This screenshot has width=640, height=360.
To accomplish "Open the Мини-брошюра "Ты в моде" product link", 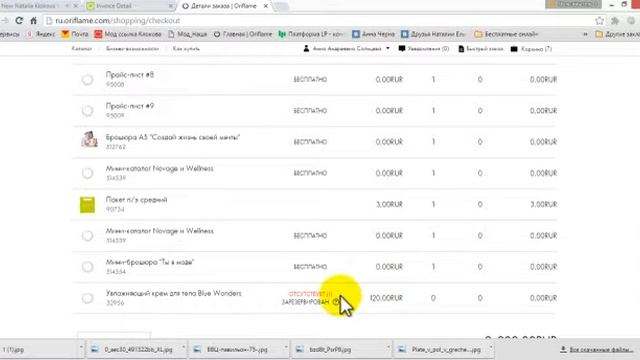I will [150, 262].
